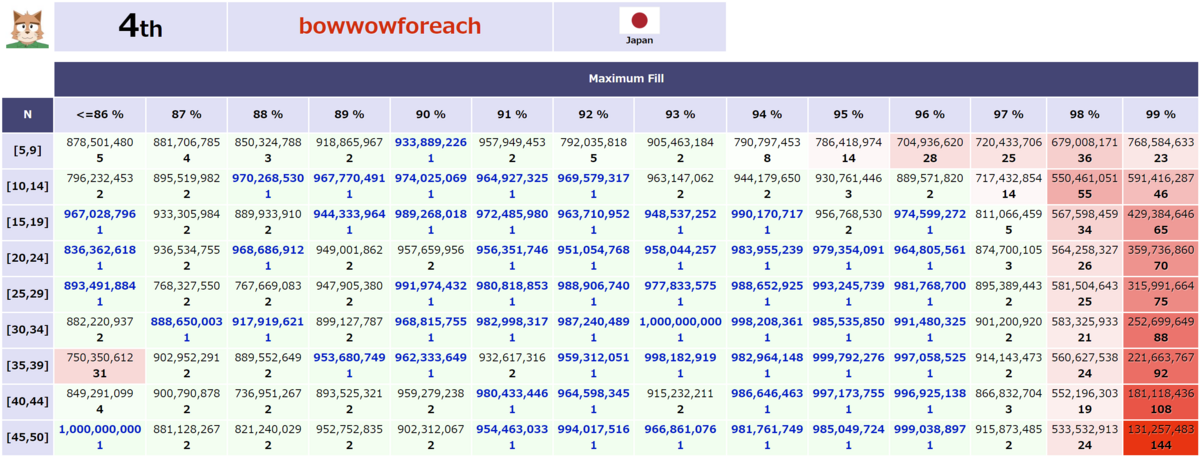Click the score 252,699,649 cell
This screenshot has height=457, width=1200.
[x=1160, y=330]
